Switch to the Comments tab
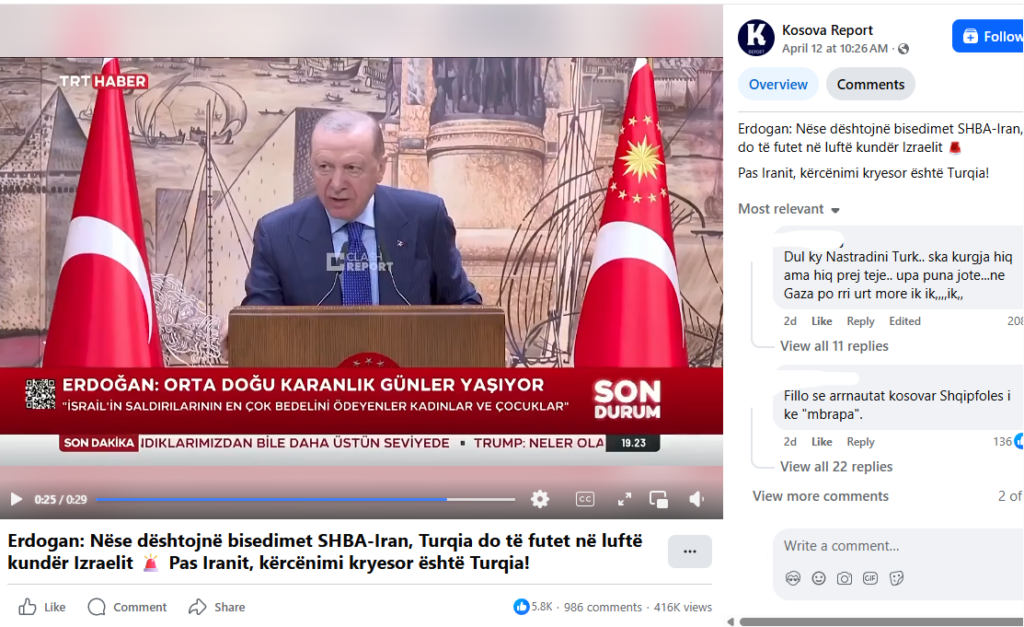The width and height of the screenshot is (1024, 627). [871, 84]
